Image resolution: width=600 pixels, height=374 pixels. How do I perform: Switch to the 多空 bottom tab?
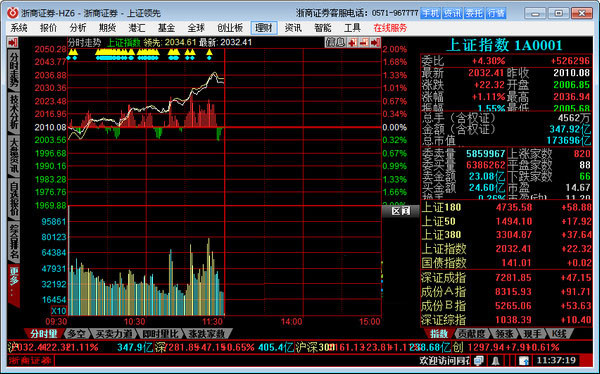[x=77, y=334]
